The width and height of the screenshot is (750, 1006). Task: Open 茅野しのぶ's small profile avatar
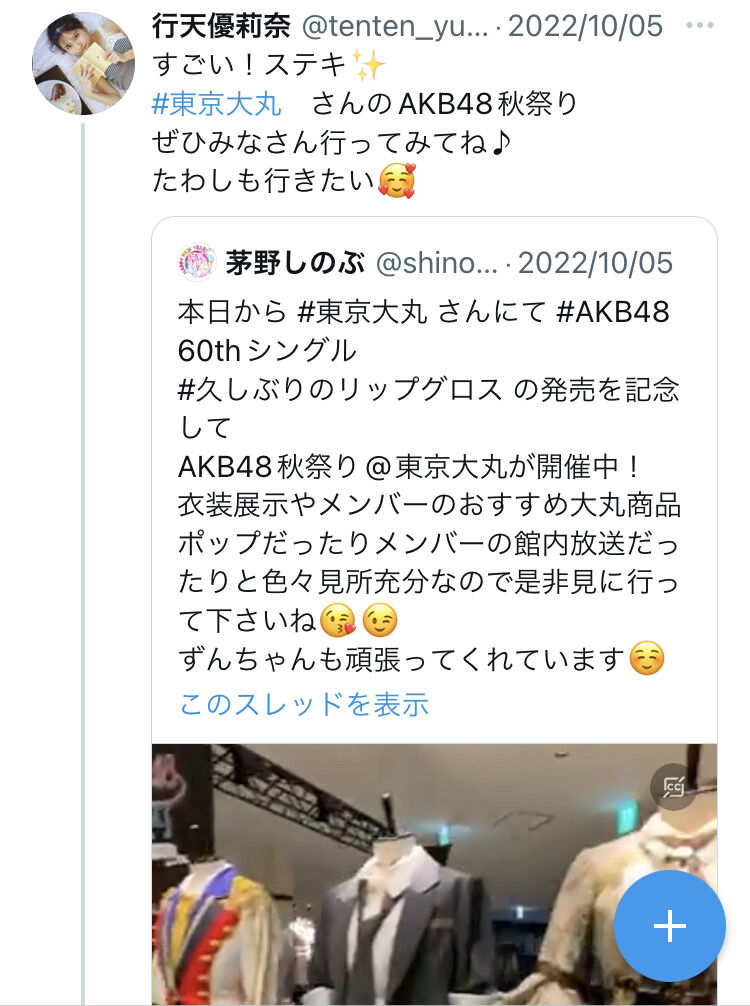click(196, 262)
